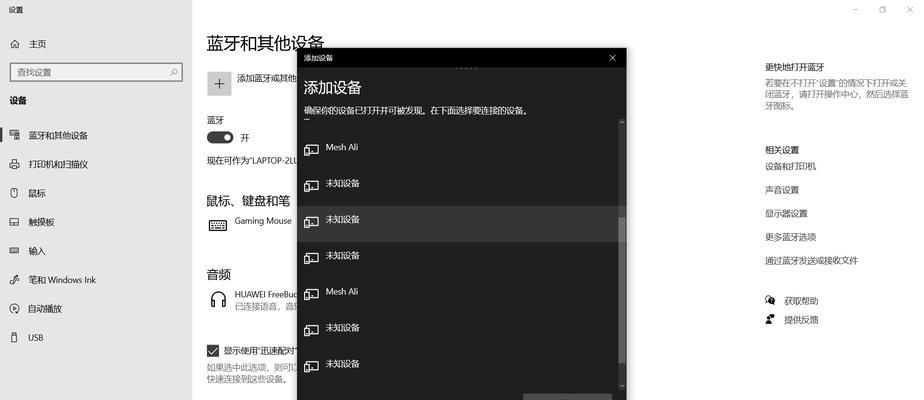924x400 pixels.
Task: Focus the 查找设置 search field
Action: pos(96,72)
